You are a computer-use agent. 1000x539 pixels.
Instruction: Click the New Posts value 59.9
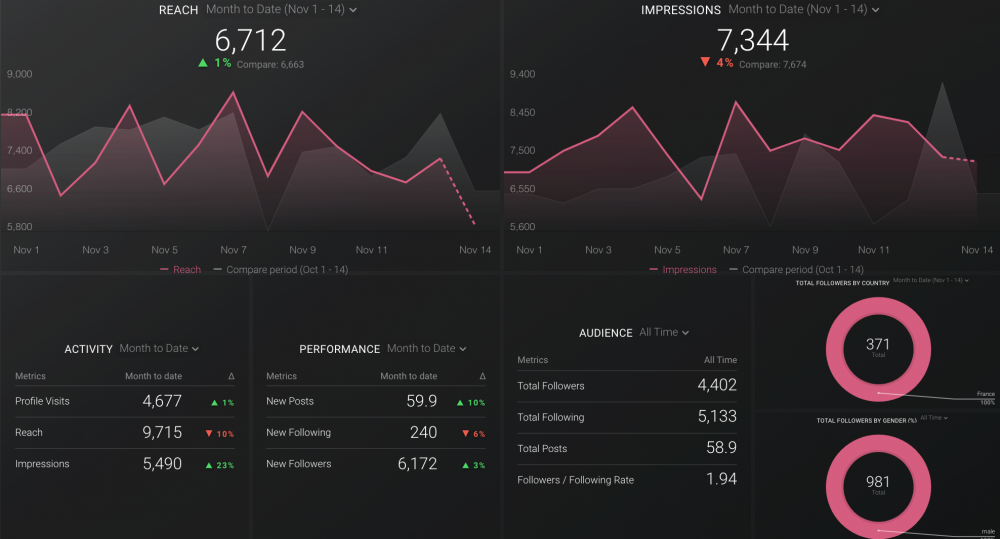422,401
